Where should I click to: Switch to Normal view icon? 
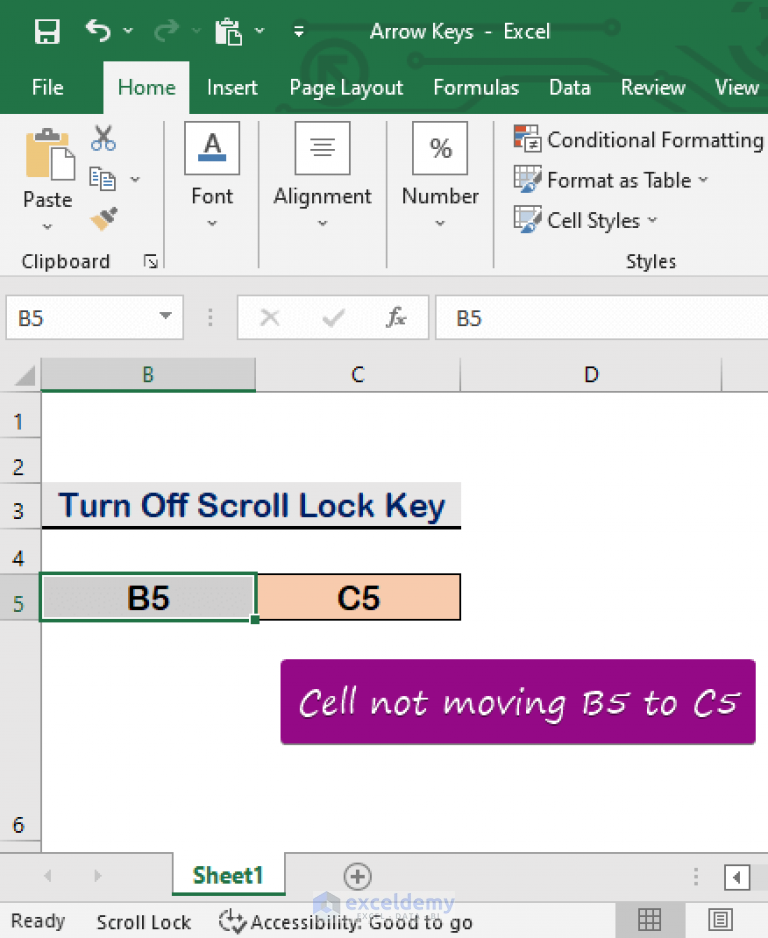tap(650, 919)
